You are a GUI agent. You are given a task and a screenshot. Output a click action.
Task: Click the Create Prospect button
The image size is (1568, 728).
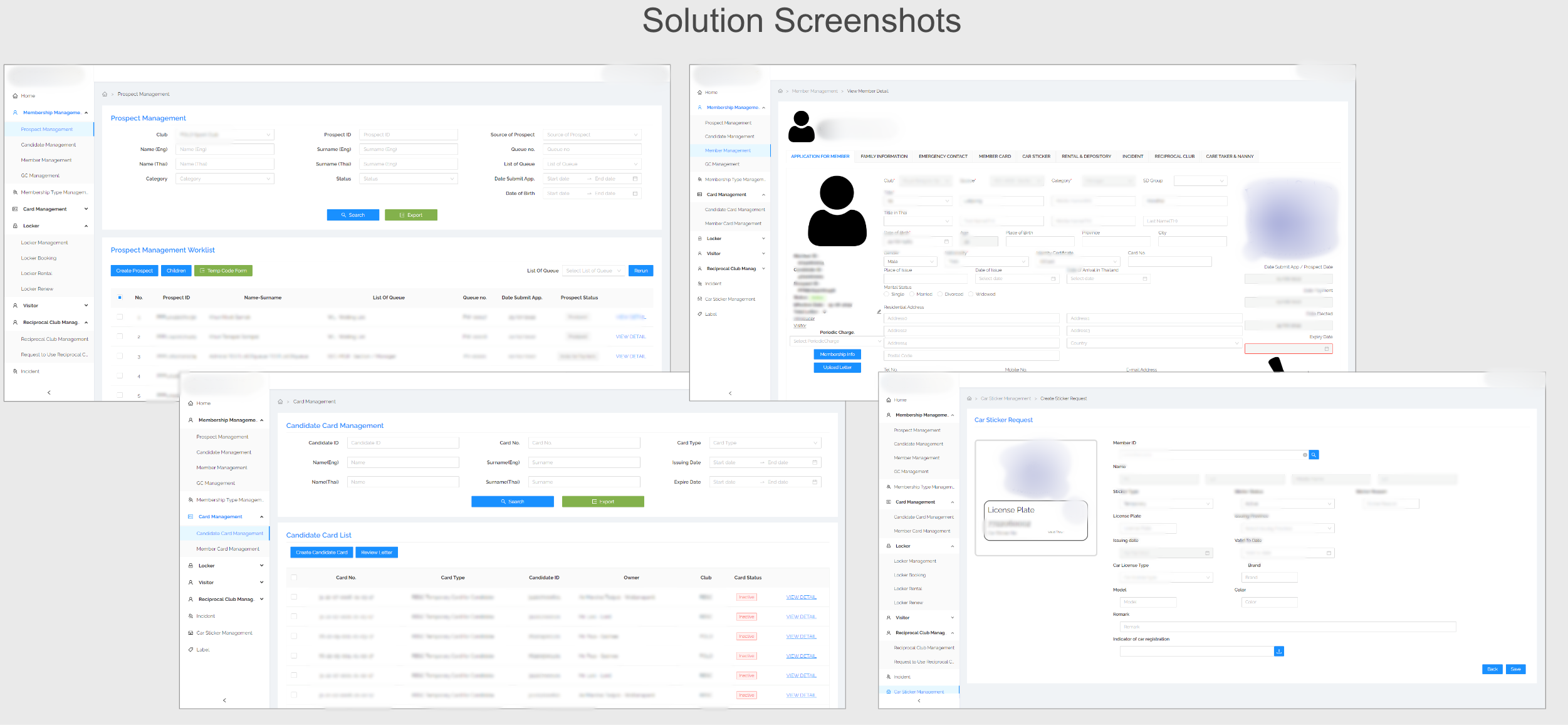point(134,271)
